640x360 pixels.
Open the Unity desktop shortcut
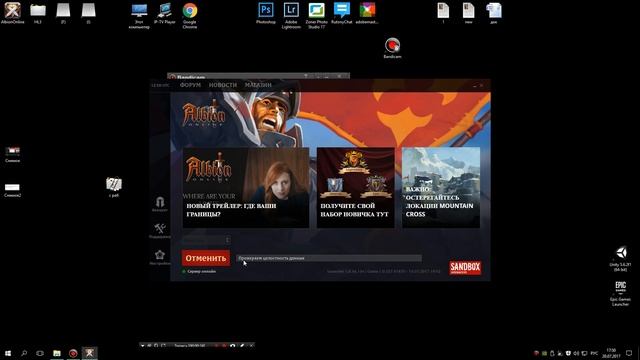pos(620,258)
